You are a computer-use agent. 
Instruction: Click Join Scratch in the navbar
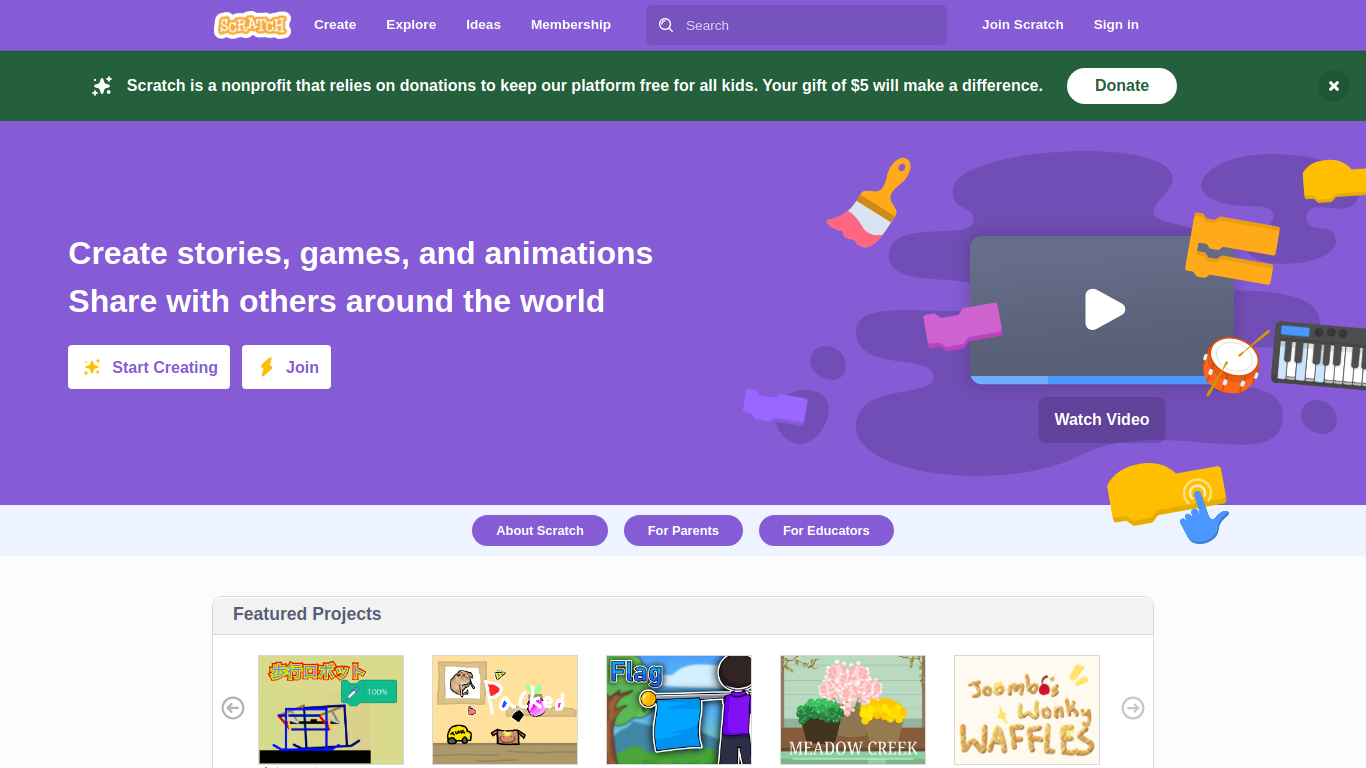[x=1022, y=25]
